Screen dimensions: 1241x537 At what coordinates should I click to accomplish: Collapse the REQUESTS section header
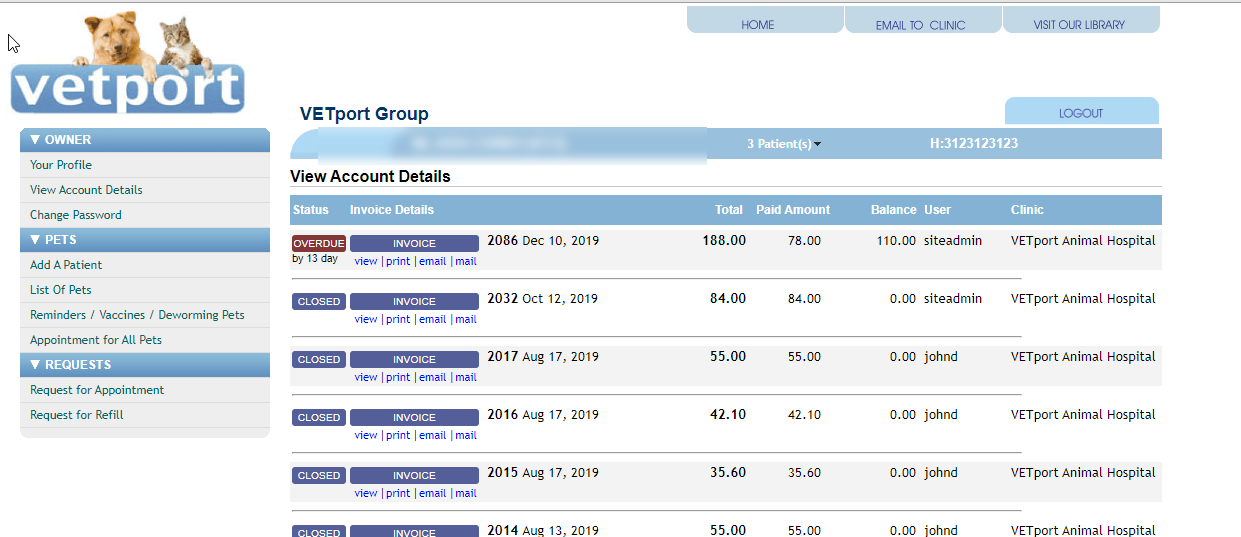coord(145,365)
